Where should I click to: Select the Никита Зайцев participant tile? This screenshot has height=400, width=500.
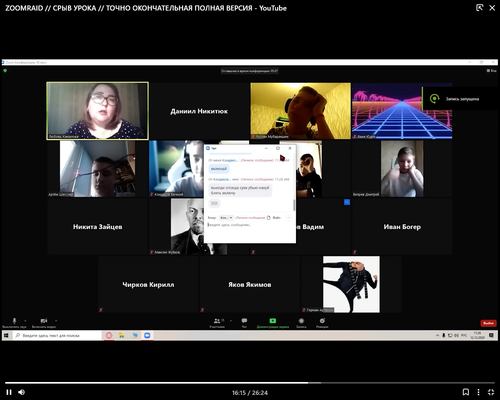pyautogui.click(x=98, y=227)
